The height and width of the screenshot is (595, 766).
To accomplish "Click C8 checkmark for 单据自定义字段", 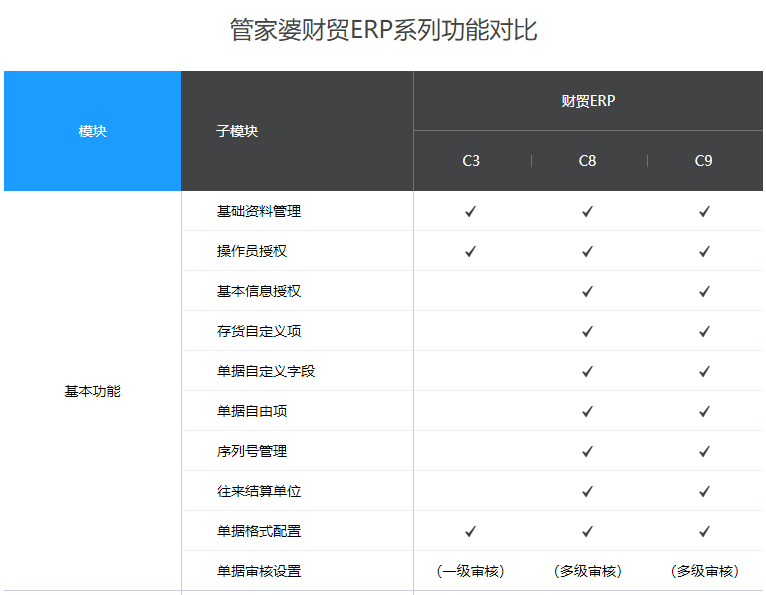I will point(587,371).
